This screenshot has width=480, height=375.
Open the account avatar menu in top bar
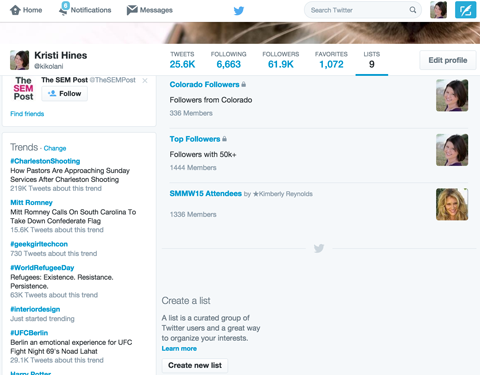(438, 10)
